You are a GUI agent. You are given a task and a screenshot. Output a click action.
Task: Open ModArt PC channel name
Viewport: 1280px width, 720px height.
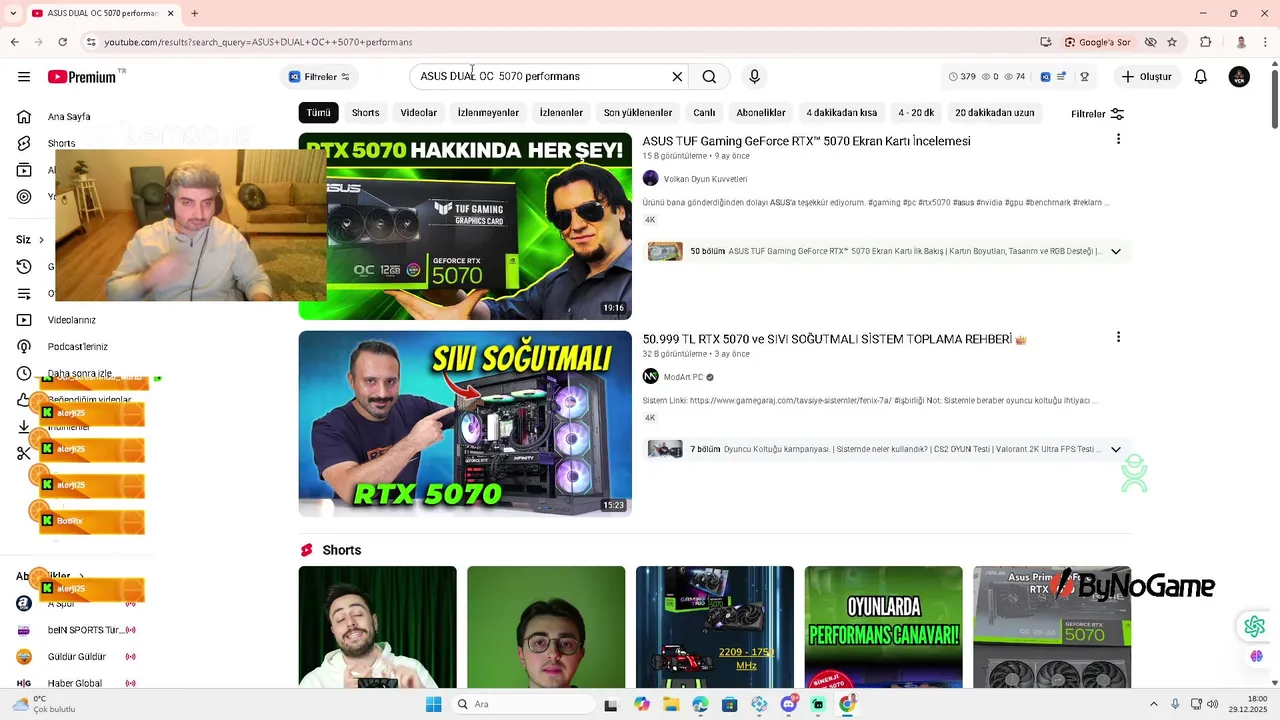coord(683,377)
